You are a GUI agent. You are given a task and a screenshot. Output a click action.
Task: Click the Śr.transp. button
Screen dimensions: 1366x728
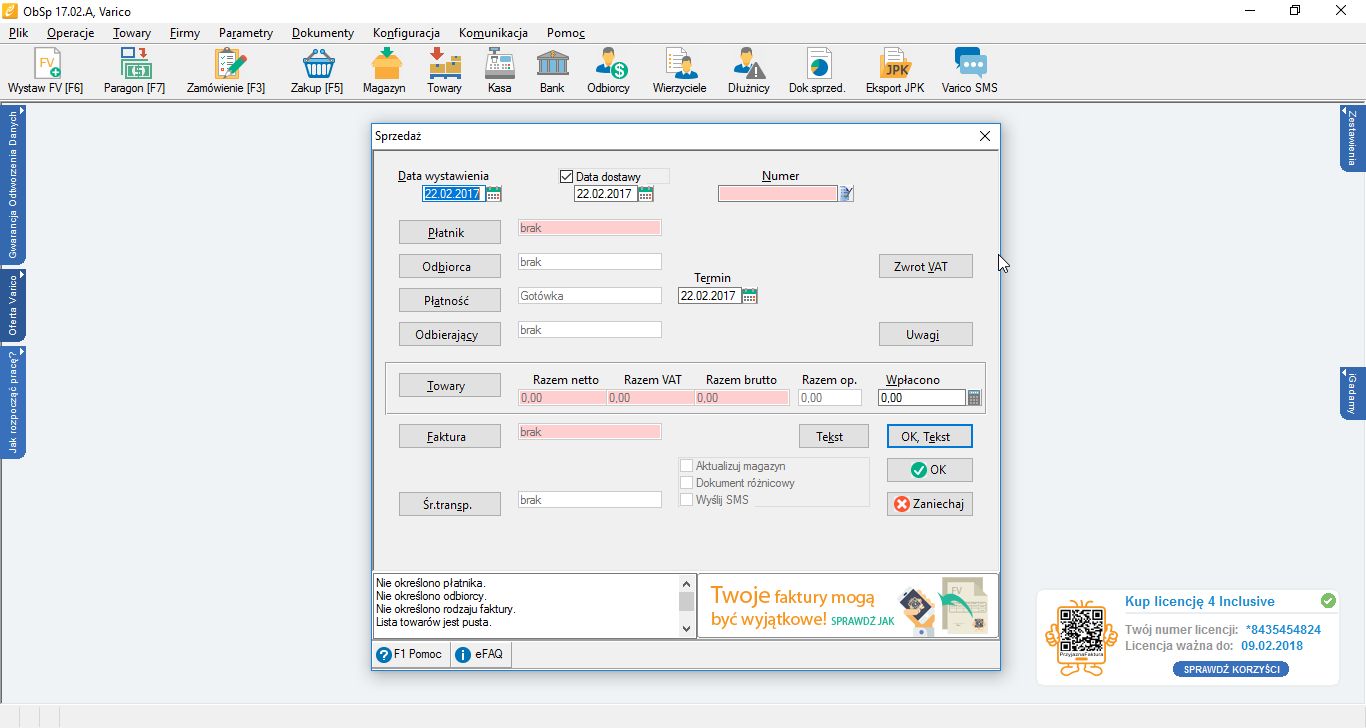(x=449, y=504)
